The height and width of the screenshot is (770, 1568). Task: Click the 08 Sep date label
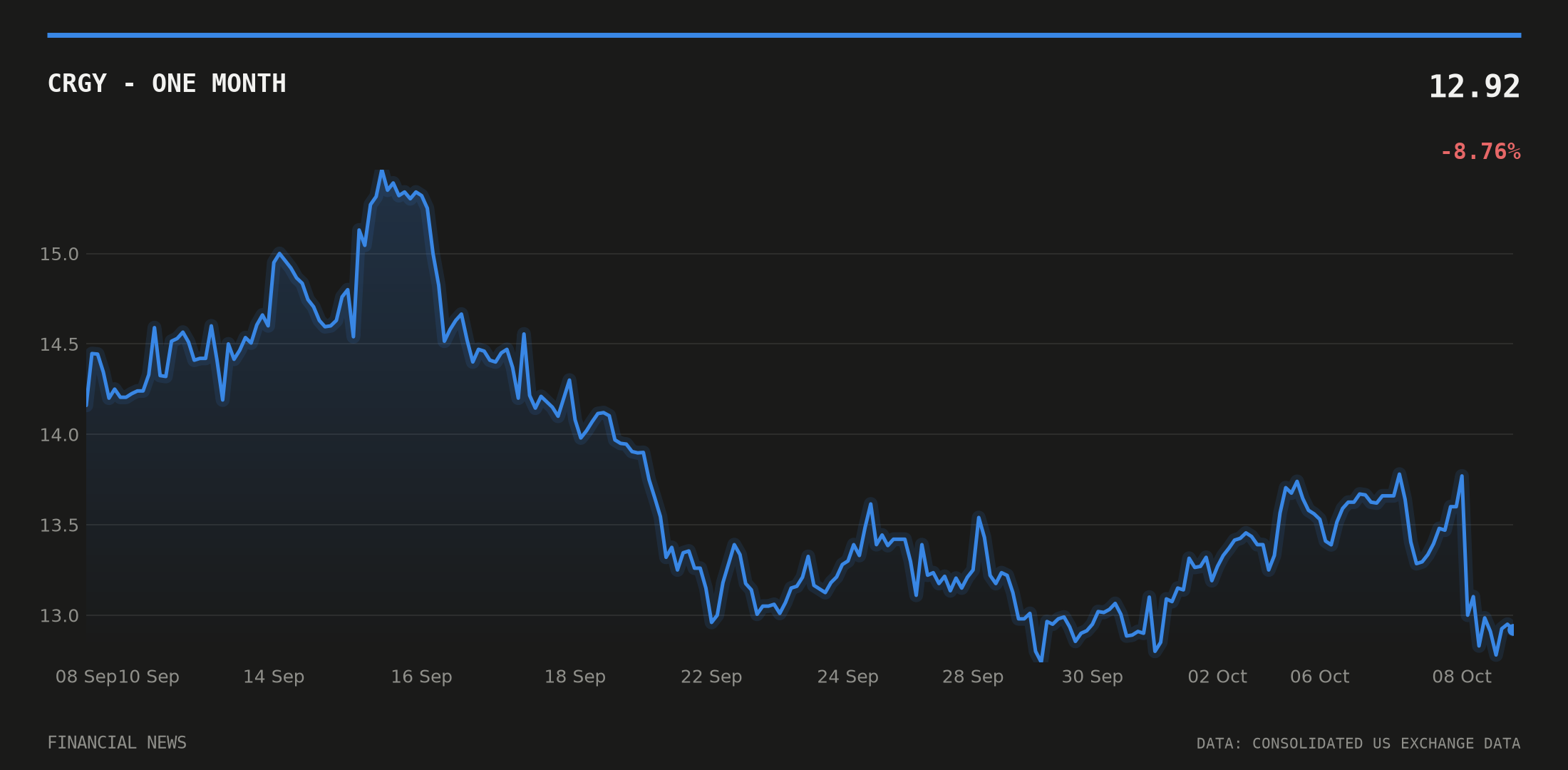pos(86,677)
